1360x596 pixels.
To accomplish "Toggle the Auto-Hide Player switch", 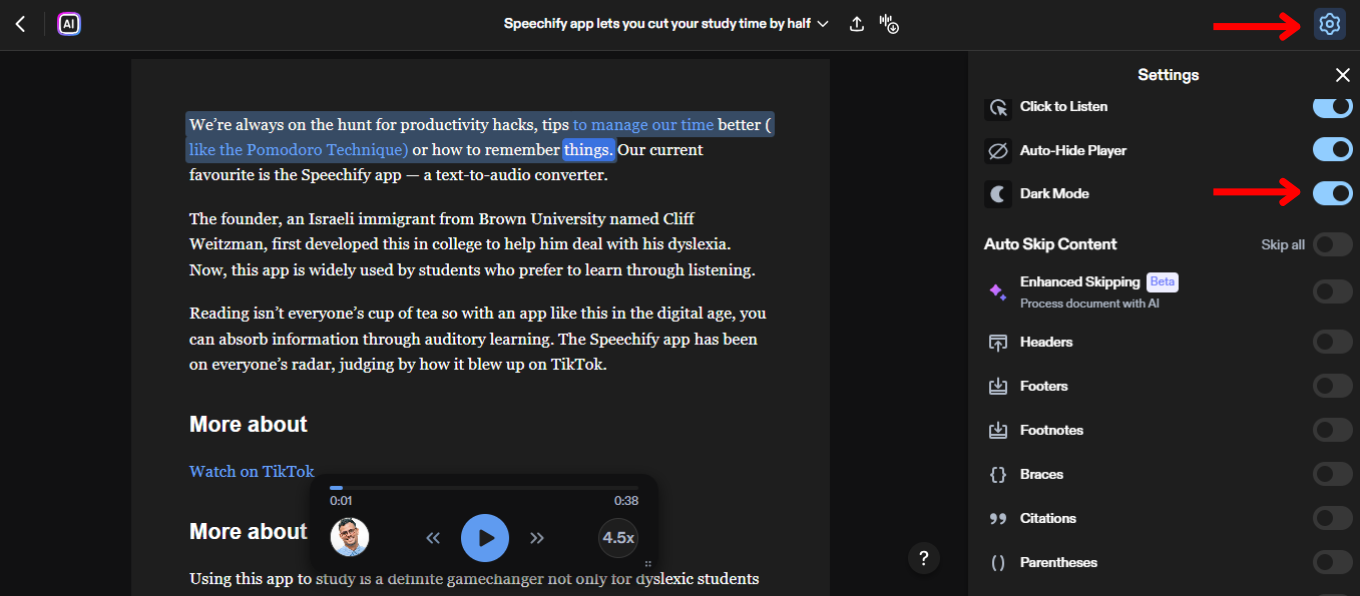I will point(1333,150).
